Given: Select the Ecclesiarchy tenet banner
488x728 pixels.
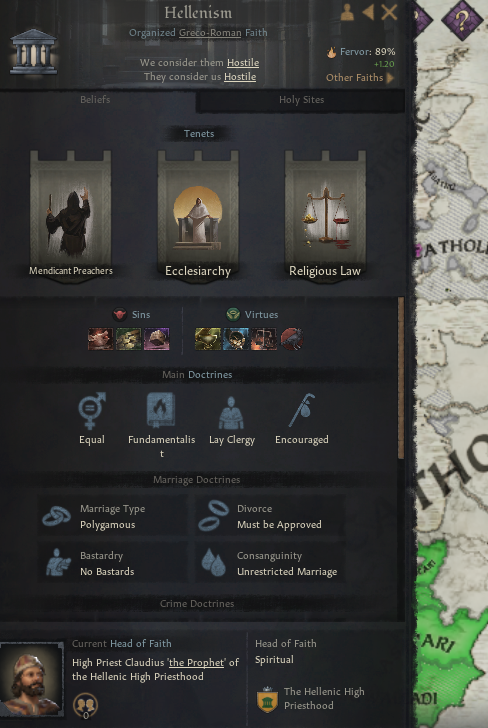Looking at the screenshot, I should pos(198,215).
